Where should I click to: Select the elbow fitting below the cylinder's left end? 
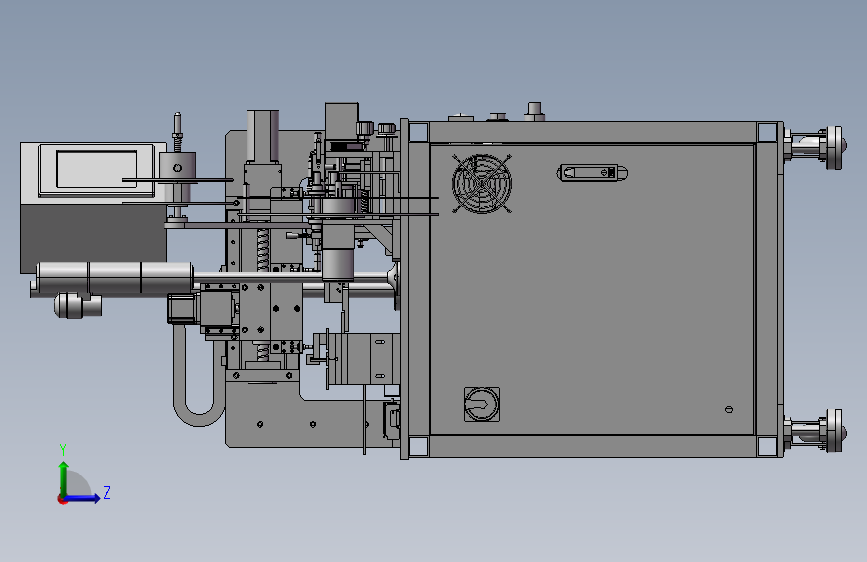pos(77,305)
